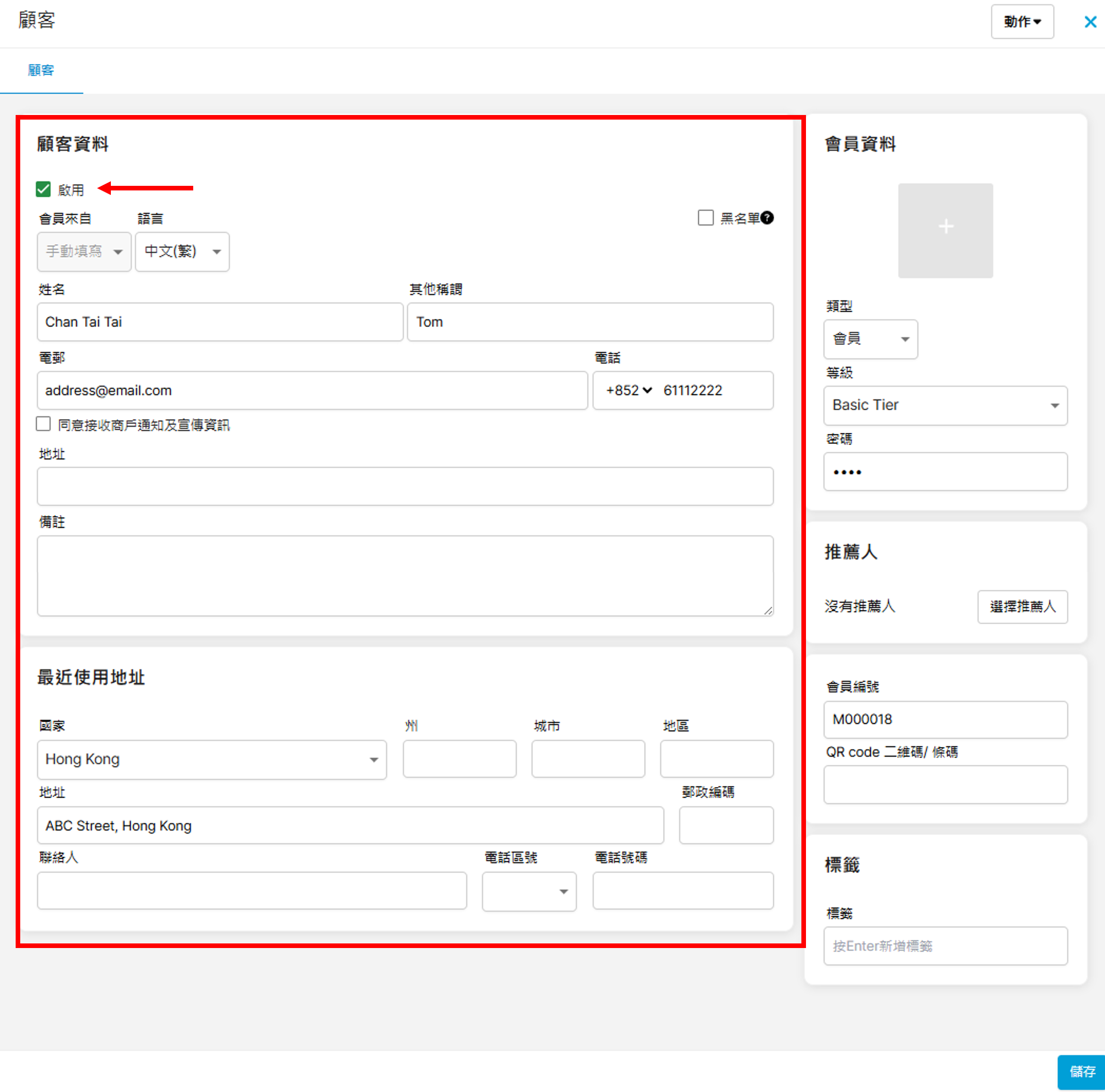The image size is (1105, 1092).
Task: Select the 顧客 tab
Action: point(40,70)
